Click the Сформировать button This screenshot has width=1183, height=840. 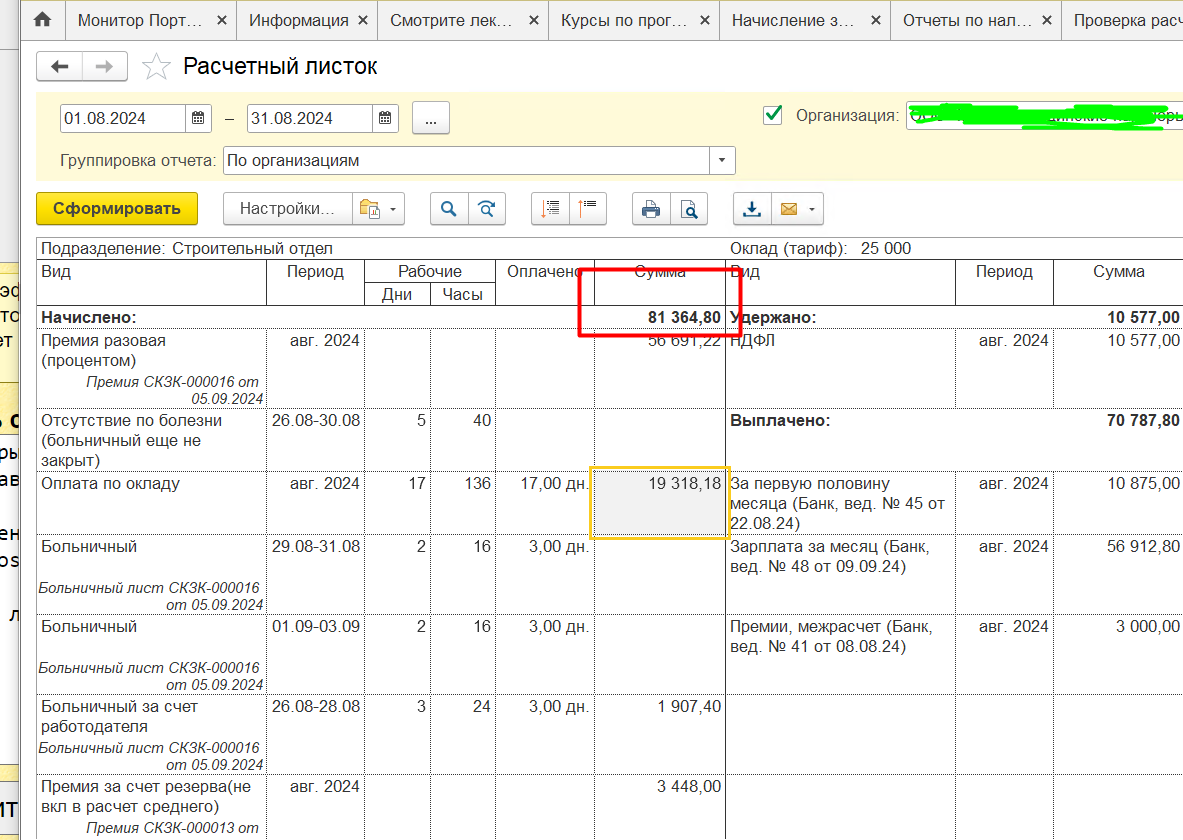click(x=117, y=208)
